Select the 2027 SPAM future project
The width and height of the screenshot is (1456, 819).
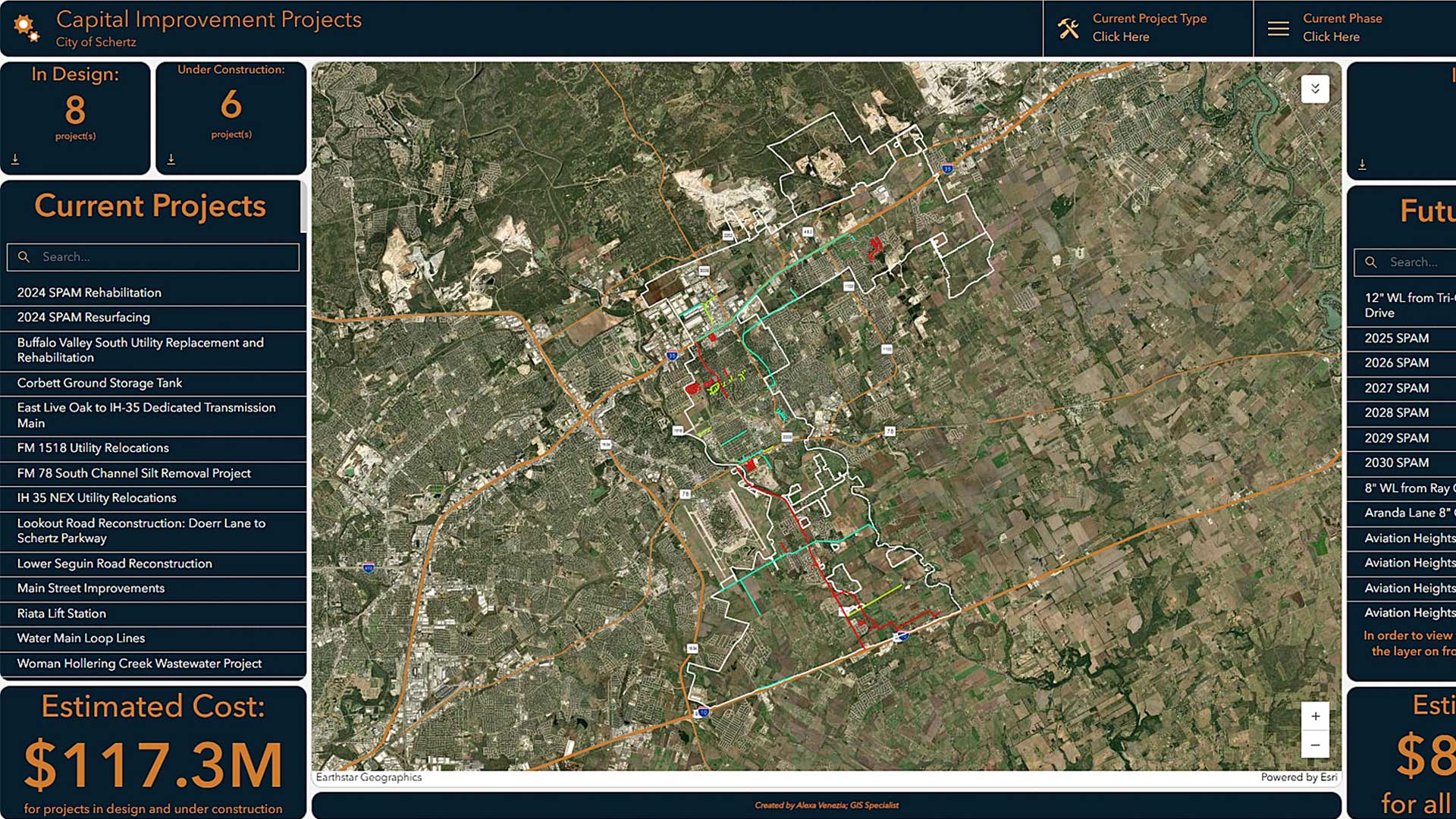1396,388
